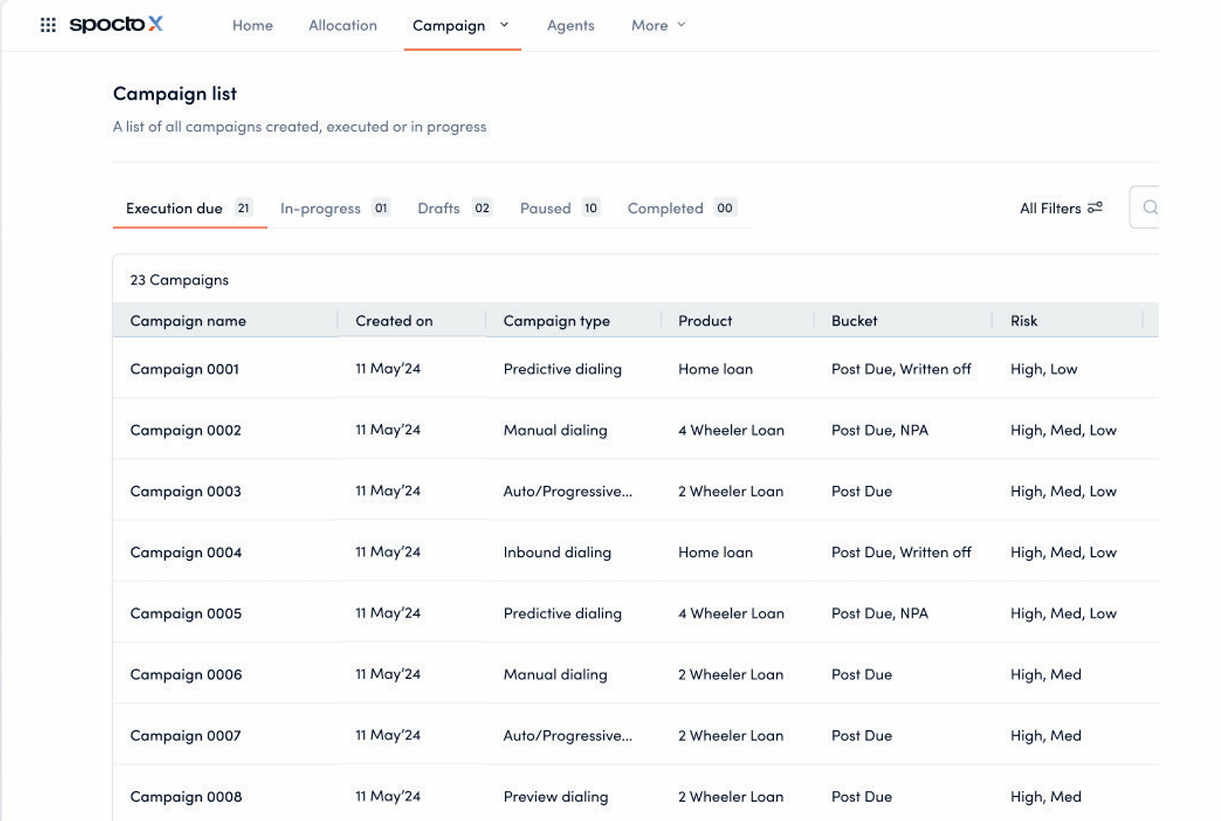
Task: Switch to the Paused tab
Action: [559, 208]
